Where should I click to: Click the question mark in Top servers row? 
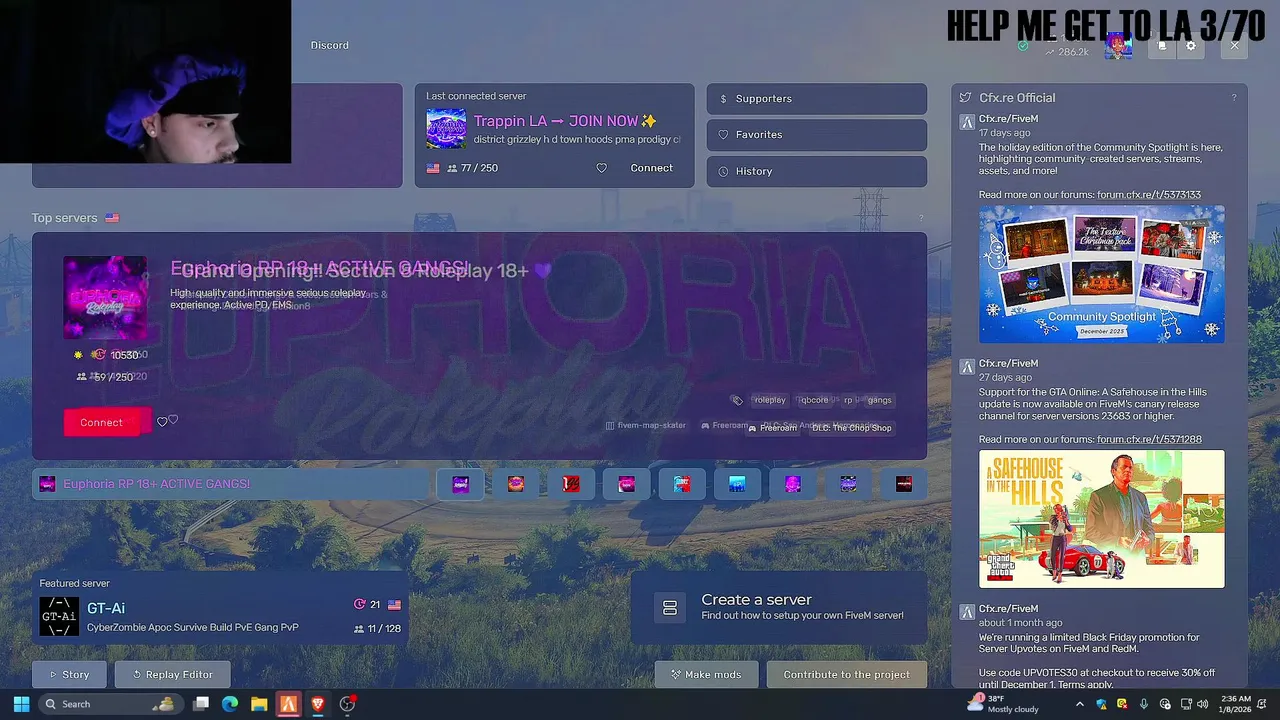[921, 218]
